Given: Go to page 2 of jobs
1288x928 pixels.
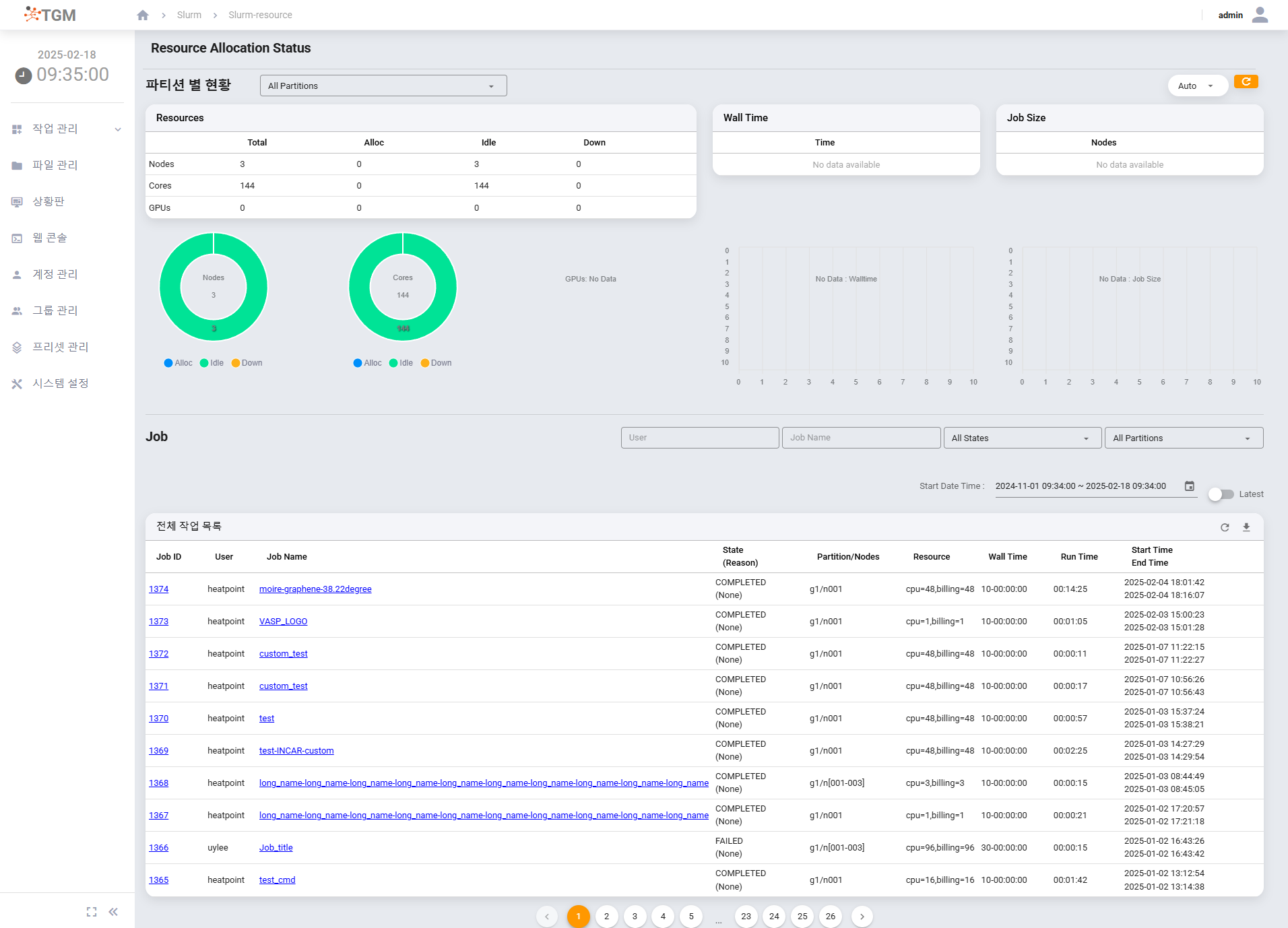Looking at the screenshot, I should point(606,916).
